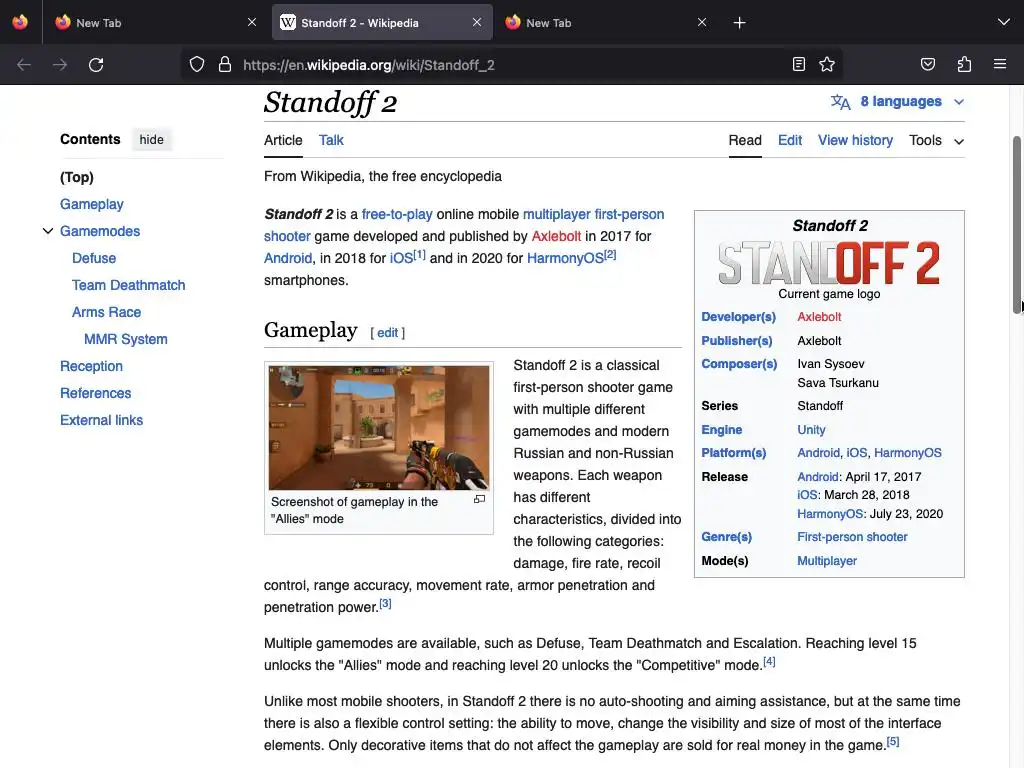Open the Talk page tab
Image resolution: width=1024 pixels, height=768 pixels.
(331, 140)
